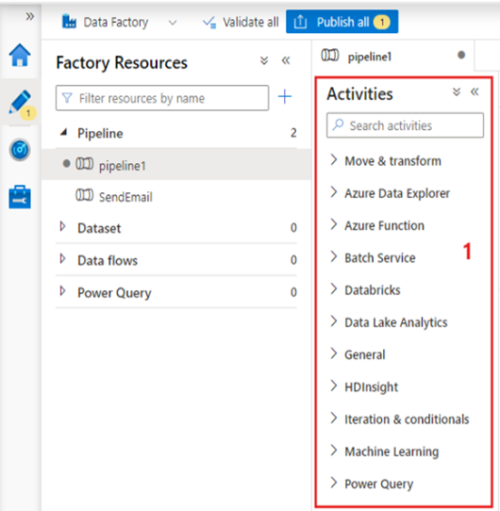Click the Factory Resources heading
Viewport: 500px width, 511px height.
122,63
